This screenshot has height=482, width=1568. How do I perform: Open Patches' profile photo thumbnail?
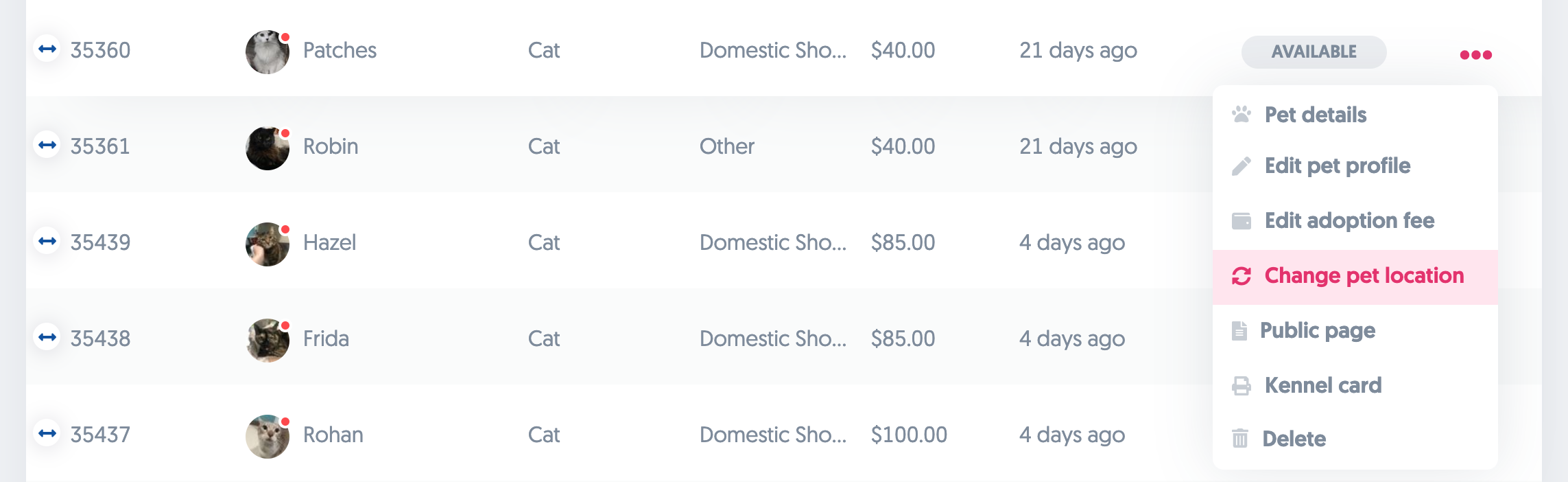pyautogui.click(x=267, y=52)
